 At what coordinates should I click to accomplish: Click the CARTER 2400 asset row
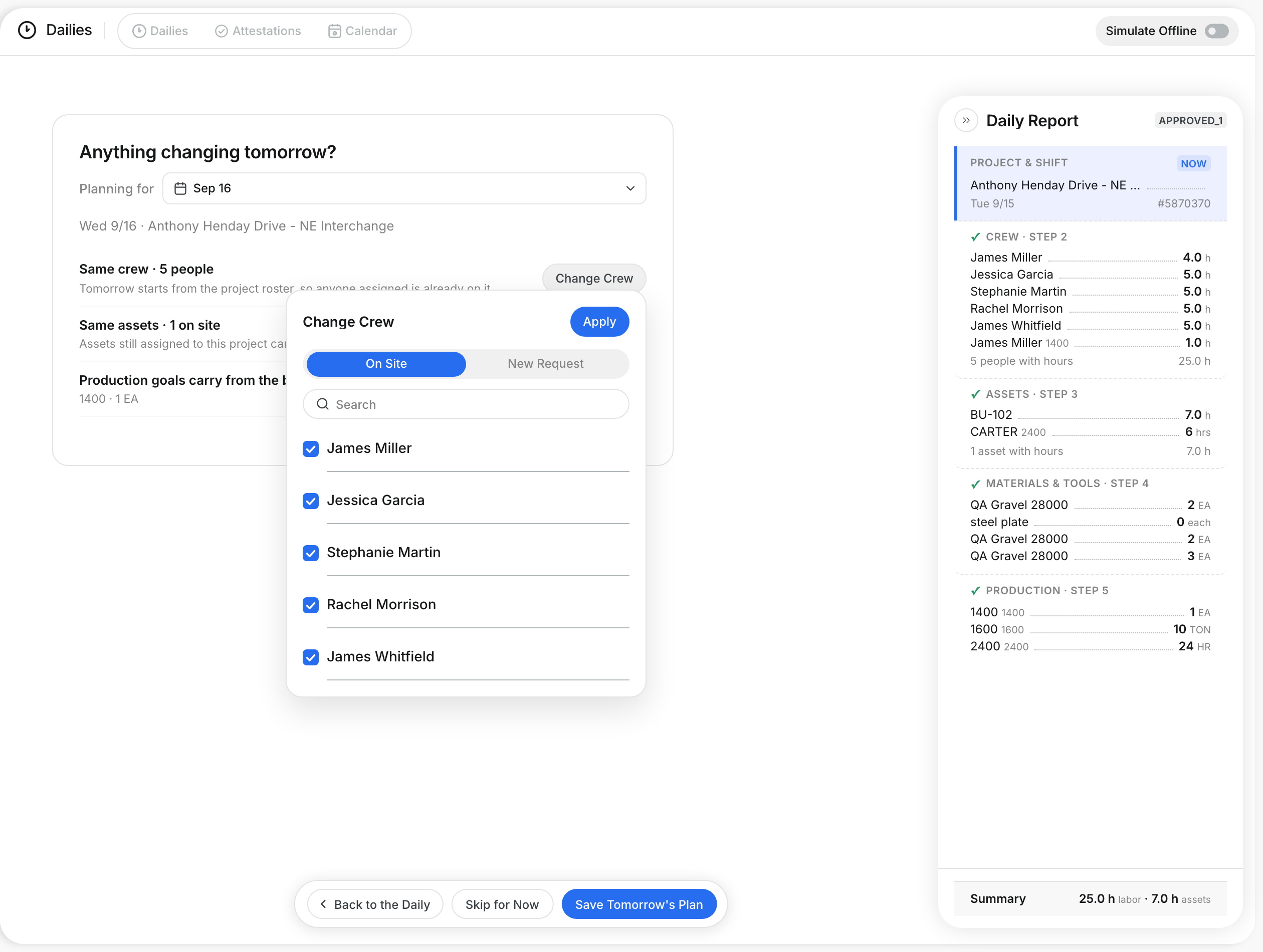1090,431
